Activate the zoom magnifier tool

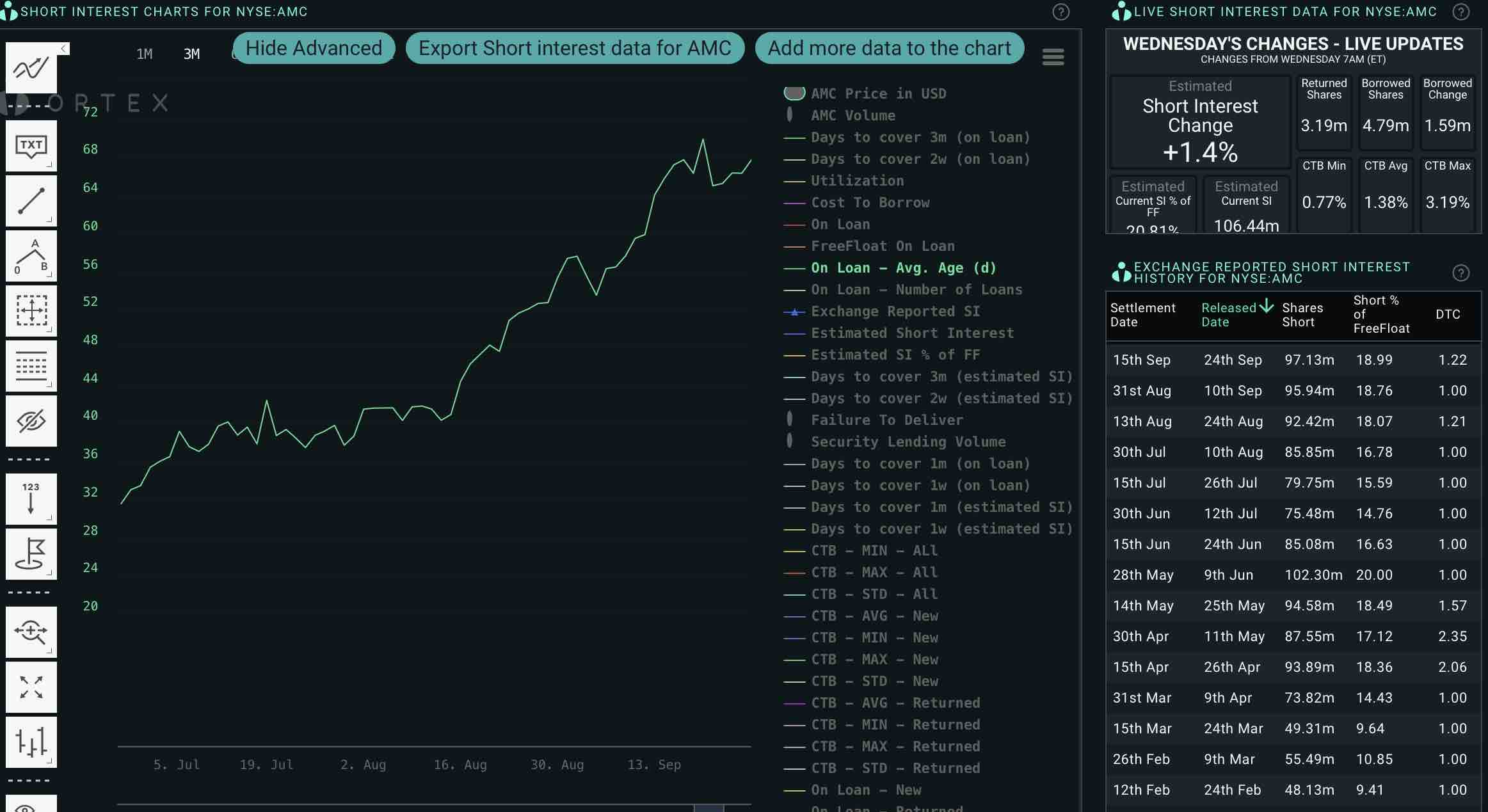pyautogui.click(x=31, y=632)
